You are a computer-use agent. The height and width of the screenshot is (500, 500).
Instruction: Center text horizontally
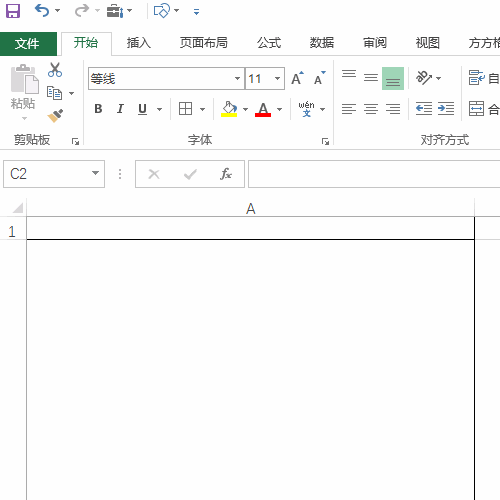click(x=371, y=109)
